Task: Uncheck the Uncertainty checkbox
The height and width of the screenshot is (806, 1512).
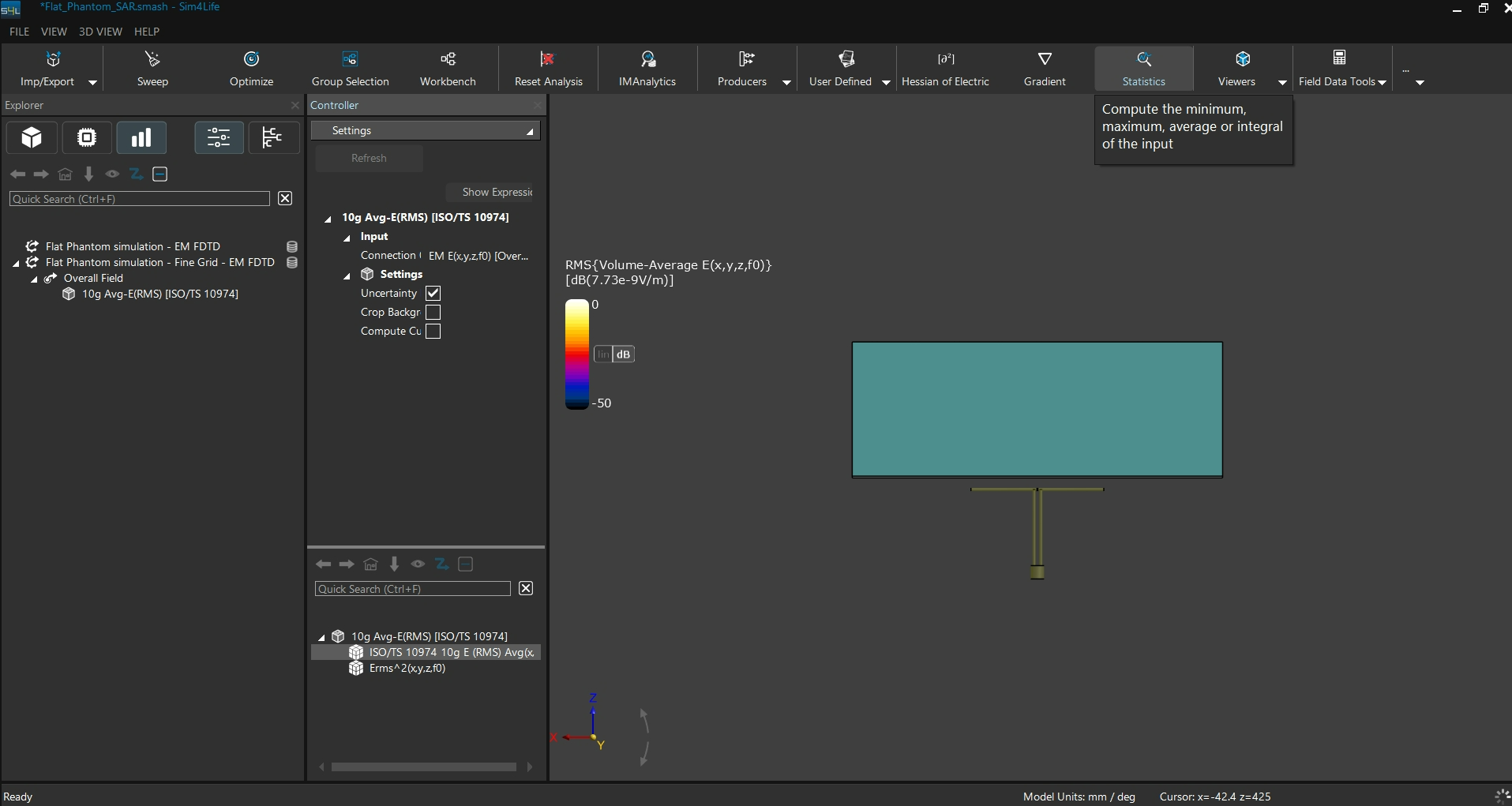Action: (433, 293)
